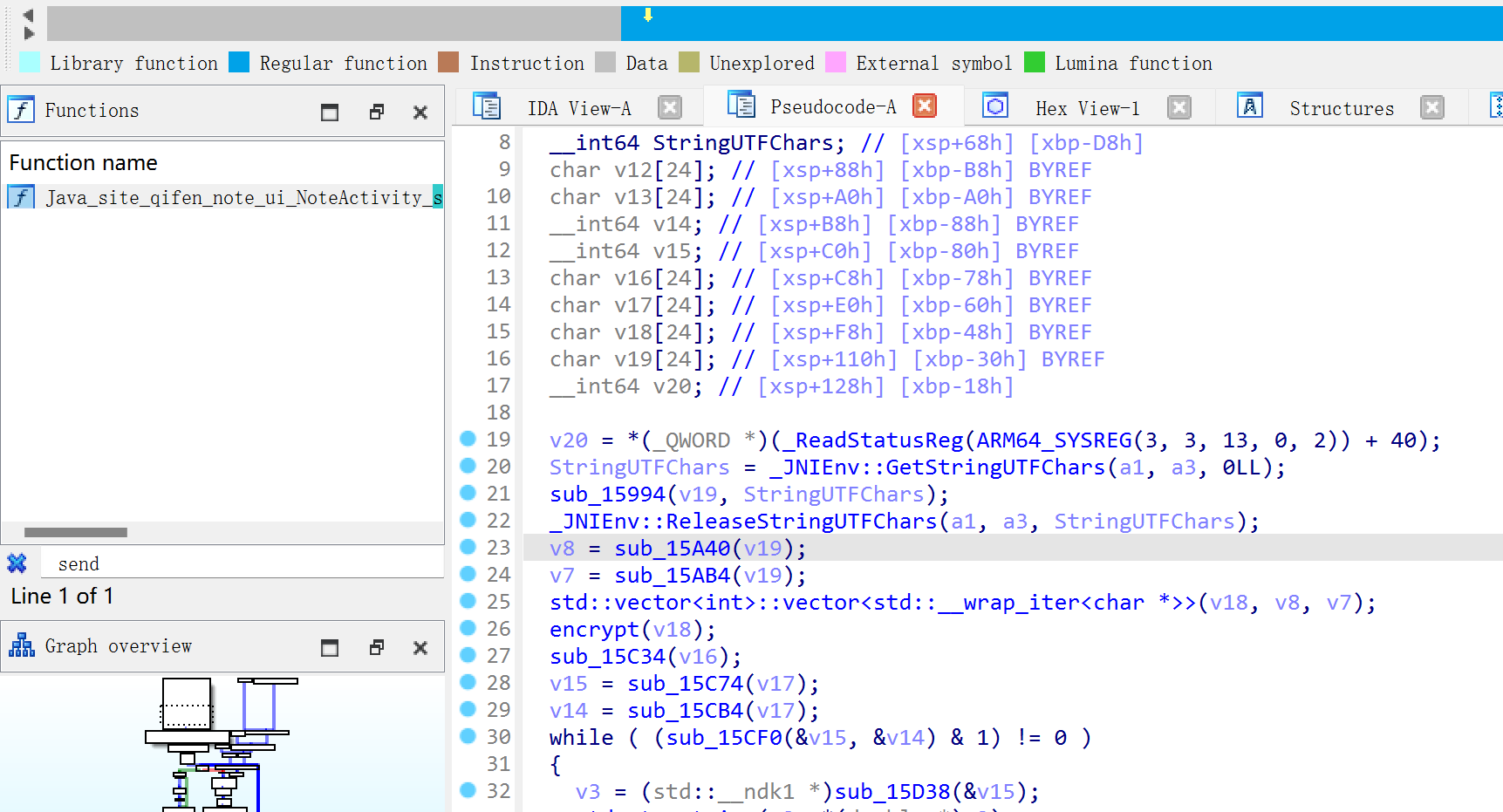The width and height of the screenshot is (1503, 812).
Task: Click the v20 declaration on line 17
Action: point(672,386)
